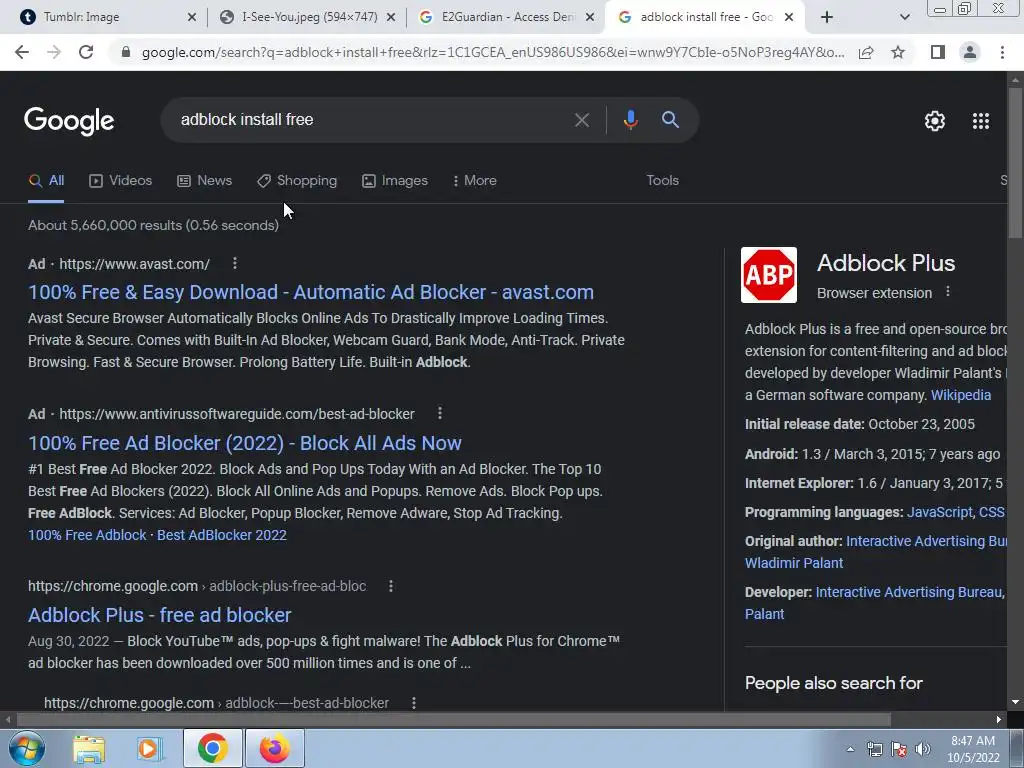Select the Images search filter

point(395,181)
